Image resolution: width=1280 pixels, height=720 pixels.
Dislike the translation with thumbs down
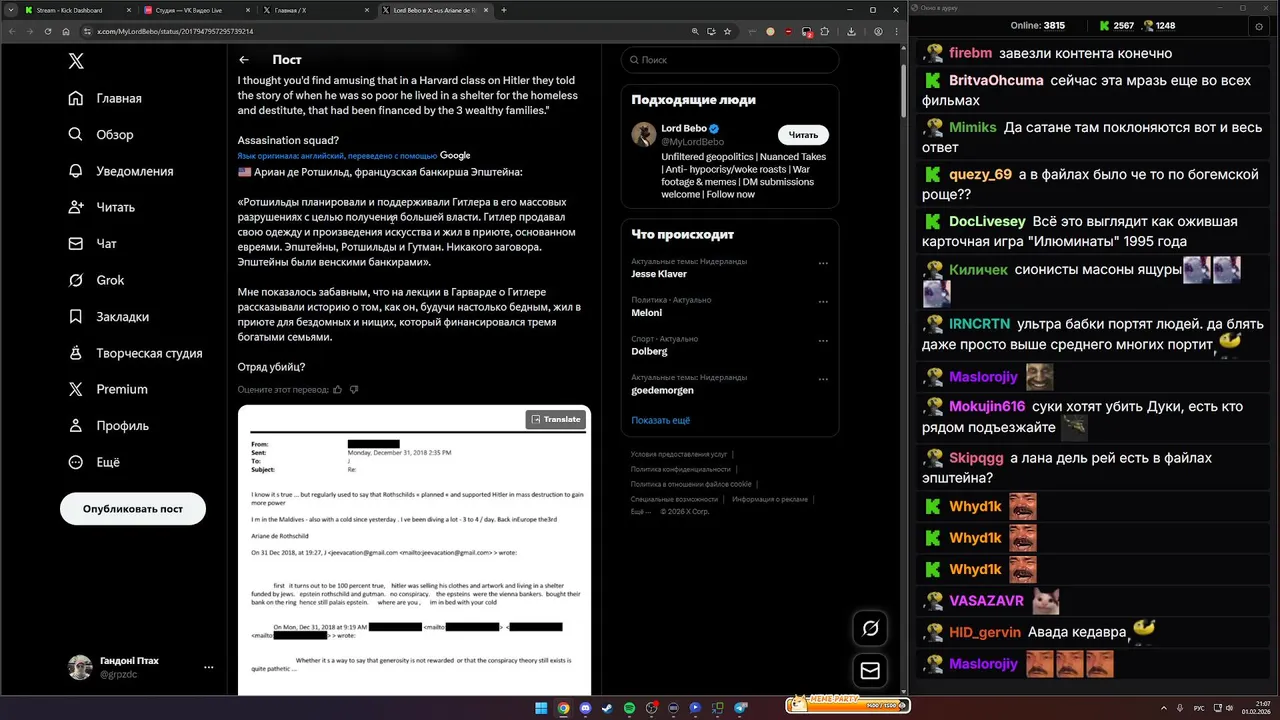click(354, 389)
